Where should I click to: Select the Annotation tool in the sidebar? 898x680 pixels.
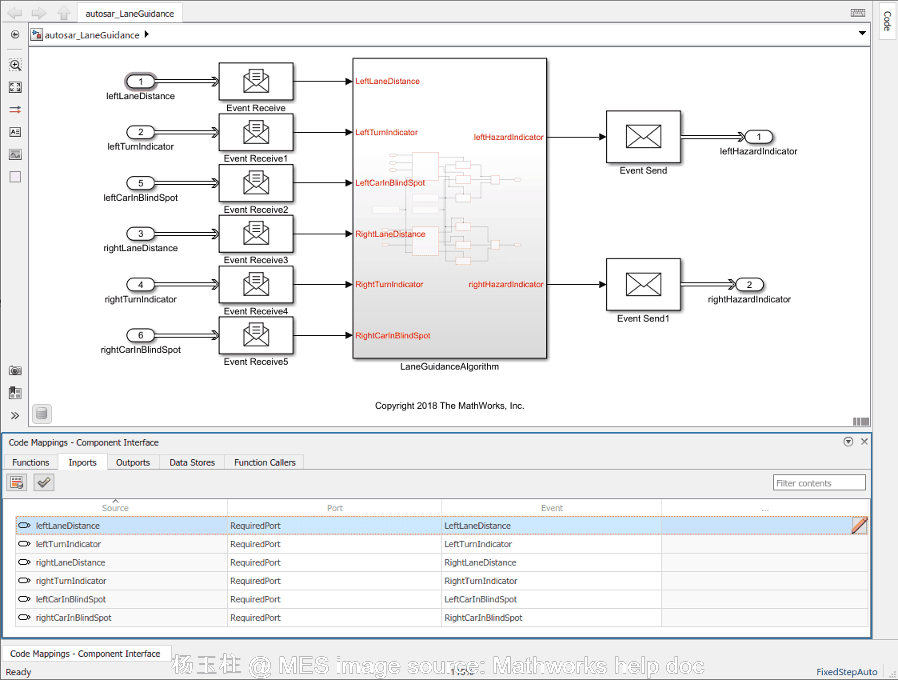(x=15, y=131)
